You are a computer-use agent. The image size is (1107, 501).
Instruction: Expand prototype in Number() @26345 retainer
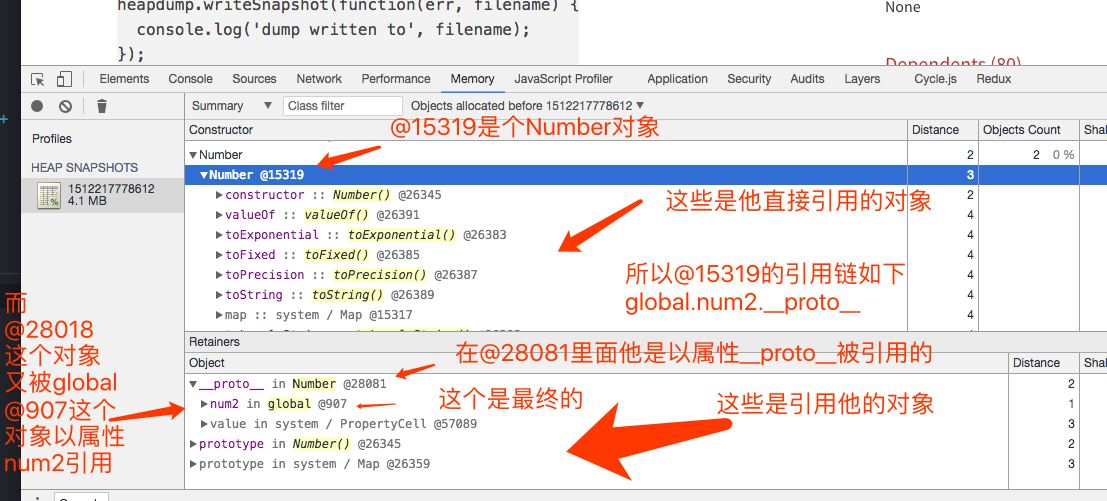pyautogui.click(x=193, y=445)
